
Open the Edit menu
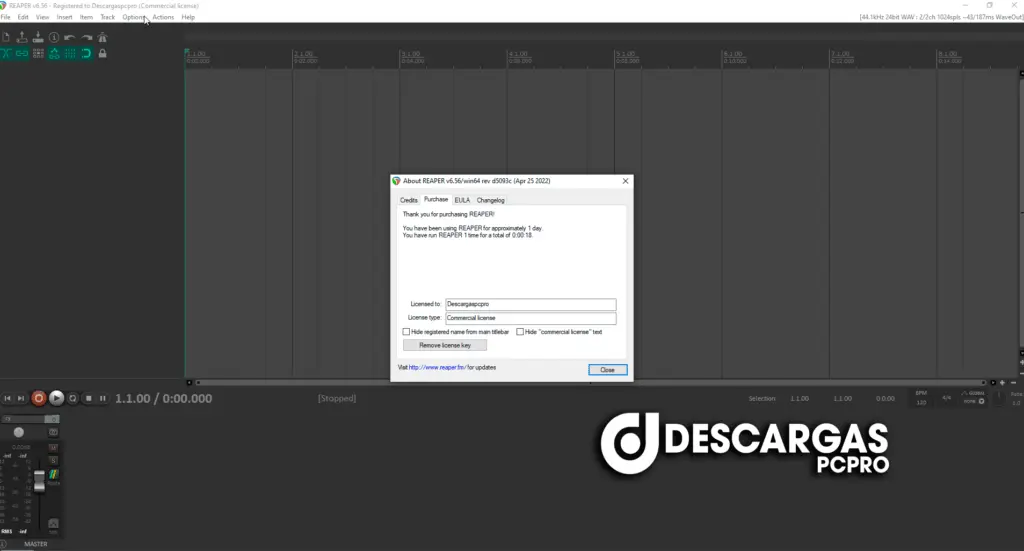click(23, 17)
